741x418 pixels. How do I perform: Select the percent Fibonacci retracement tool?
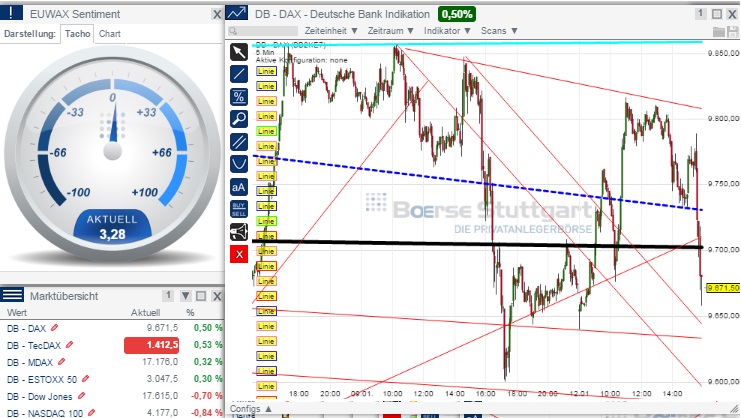coord(239,97)
